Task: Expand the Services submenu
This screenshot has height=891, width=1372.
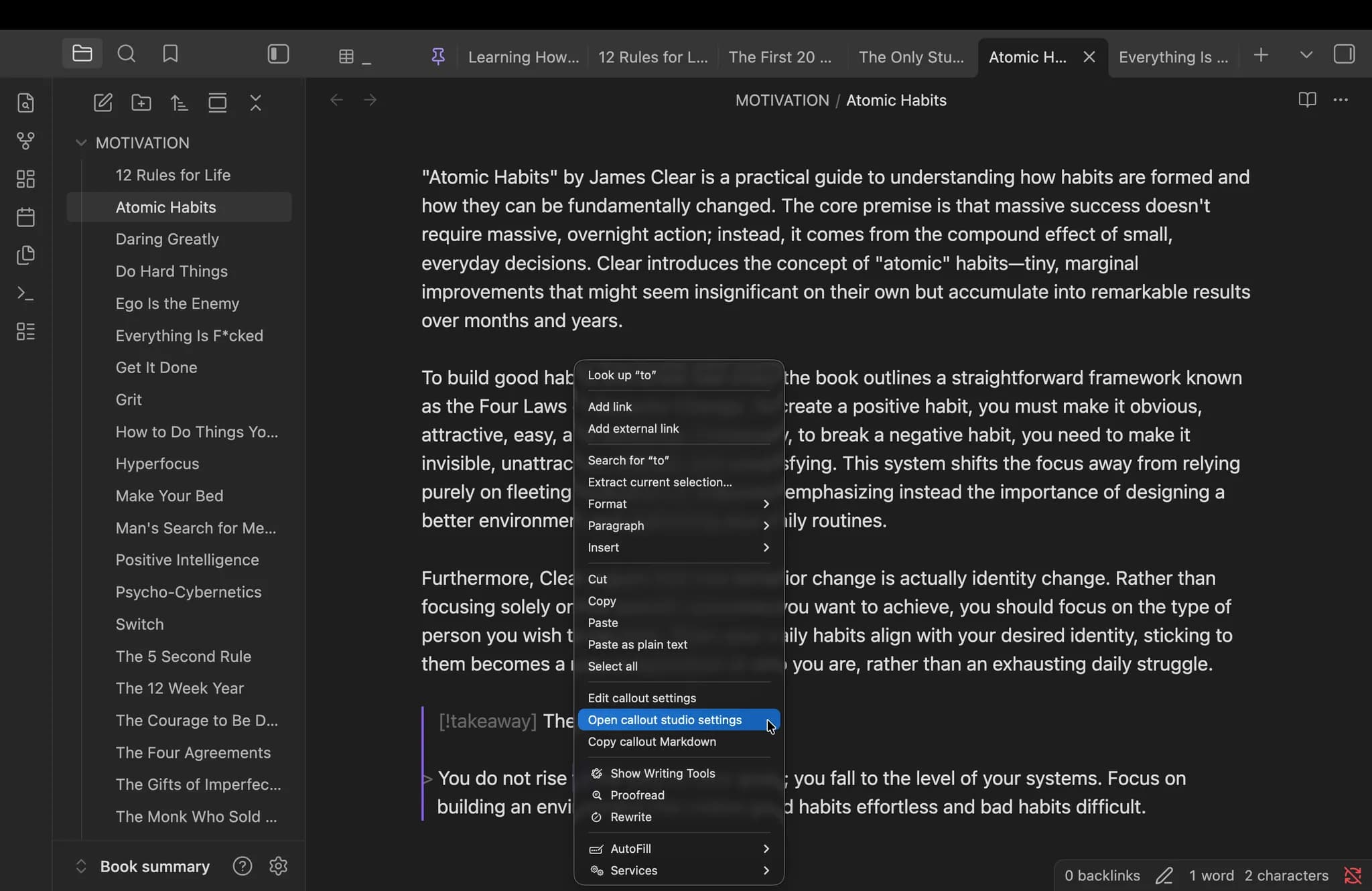Action: pos(679,870)
